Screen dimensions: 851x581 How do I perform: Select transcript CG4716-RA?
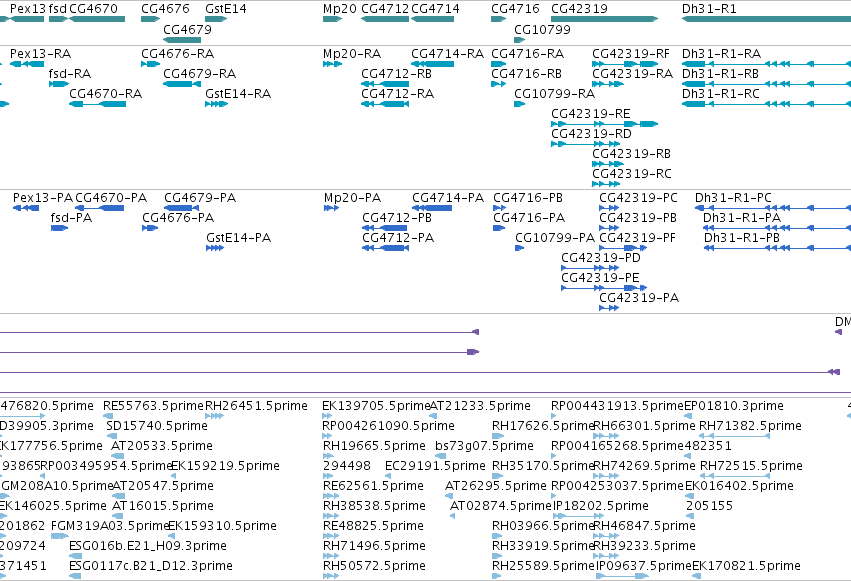(x=528, y=54)
